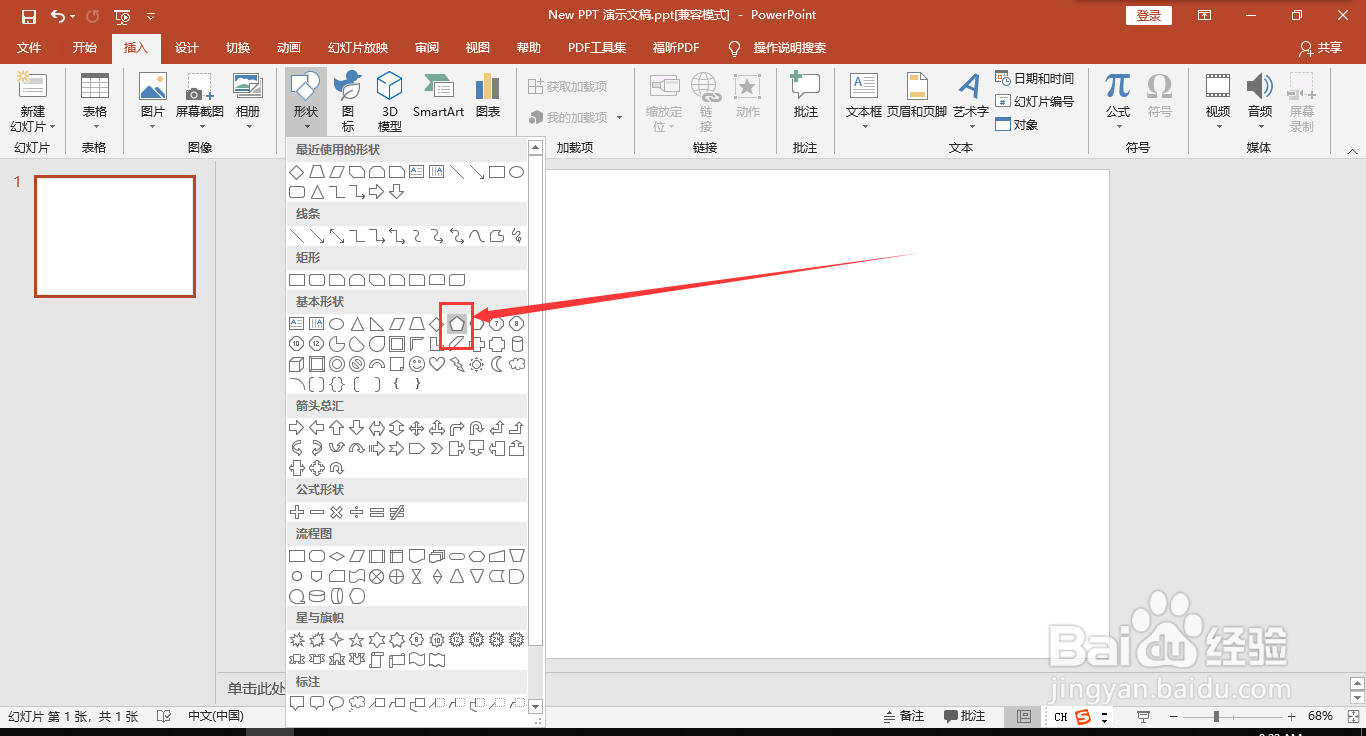Undo the last action
Image resolution: width=1366 pixels, height=736 pixels.
click(58, 16)
